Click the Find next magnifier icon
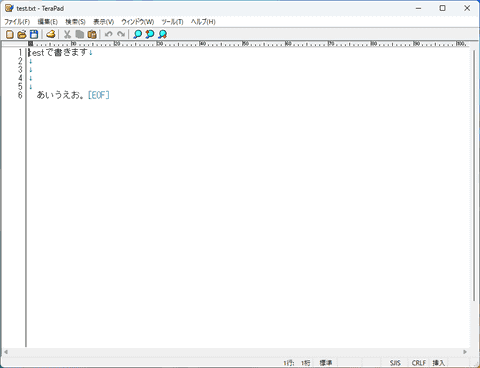 pyautogui.click(x=162, y=34)
